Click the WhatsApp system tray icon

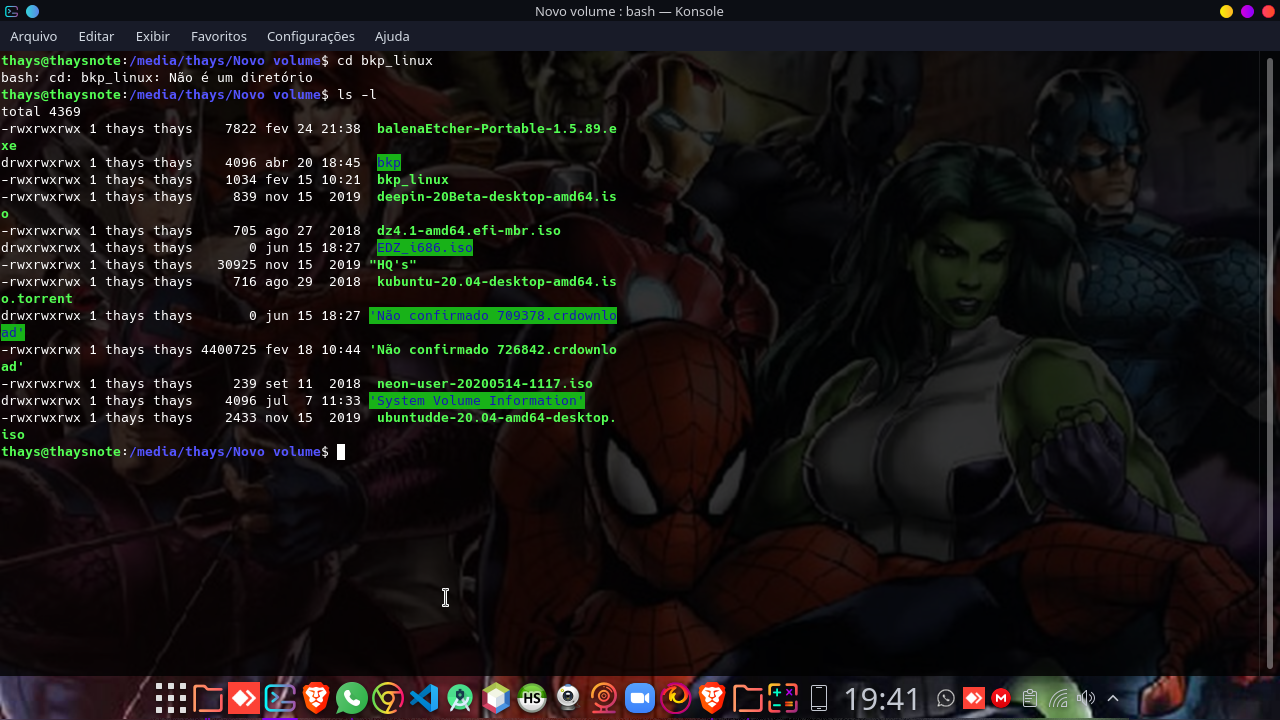click(x=946, y=698)
